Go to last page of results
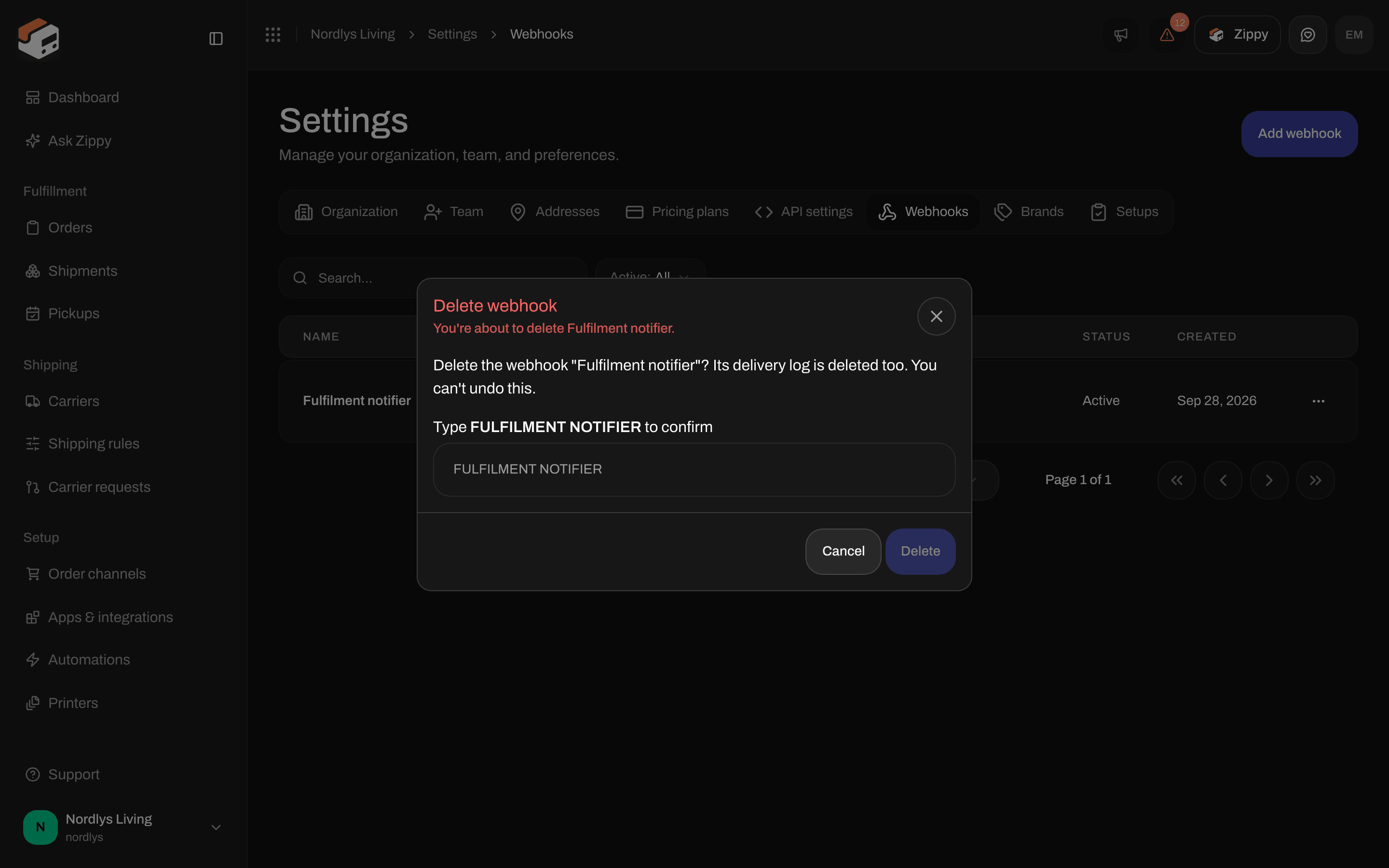 (x=1316, y=480)
